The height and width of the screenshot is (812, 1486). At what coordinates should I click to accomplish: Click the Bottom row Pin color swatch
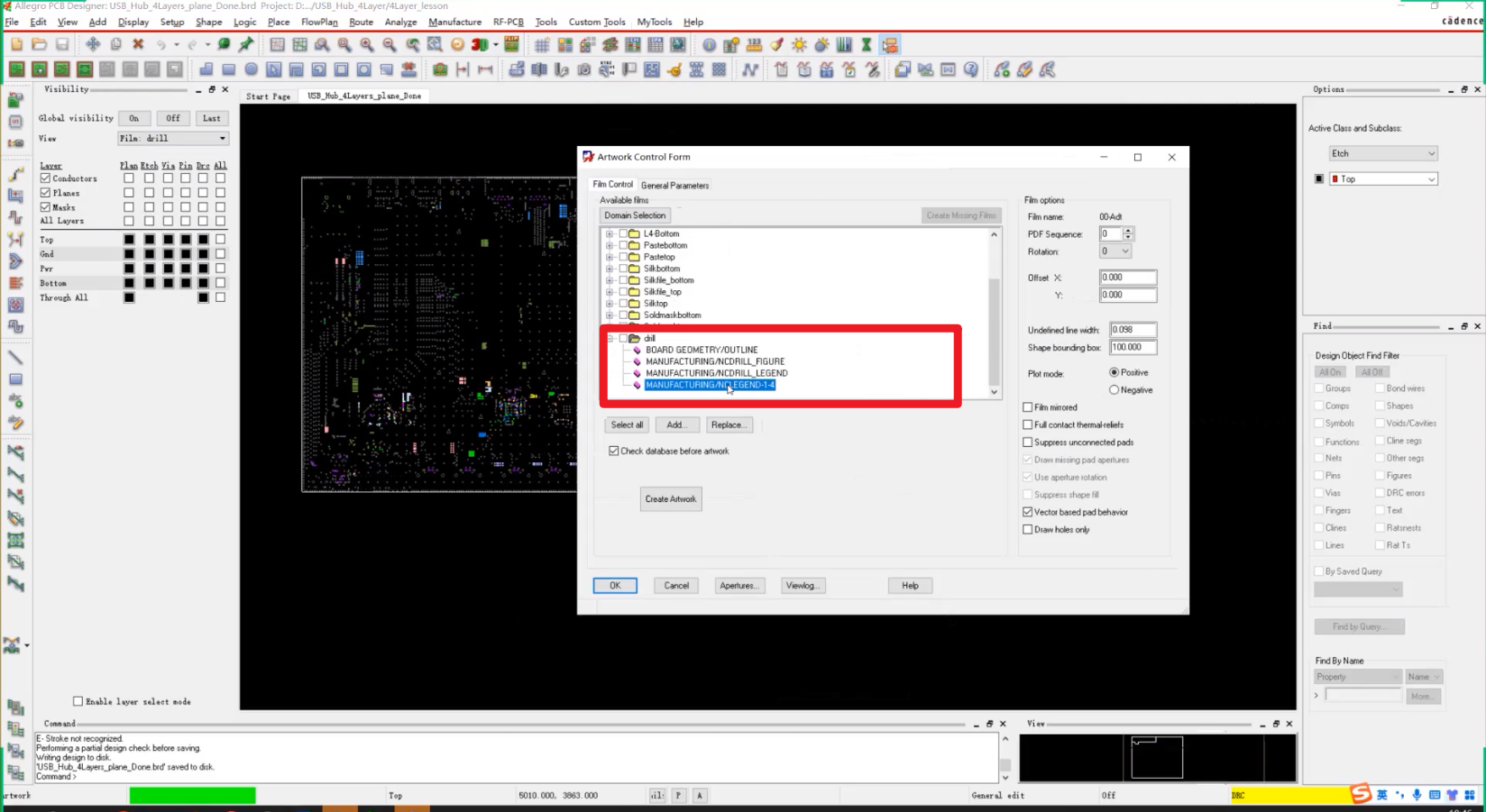[186, 283]
